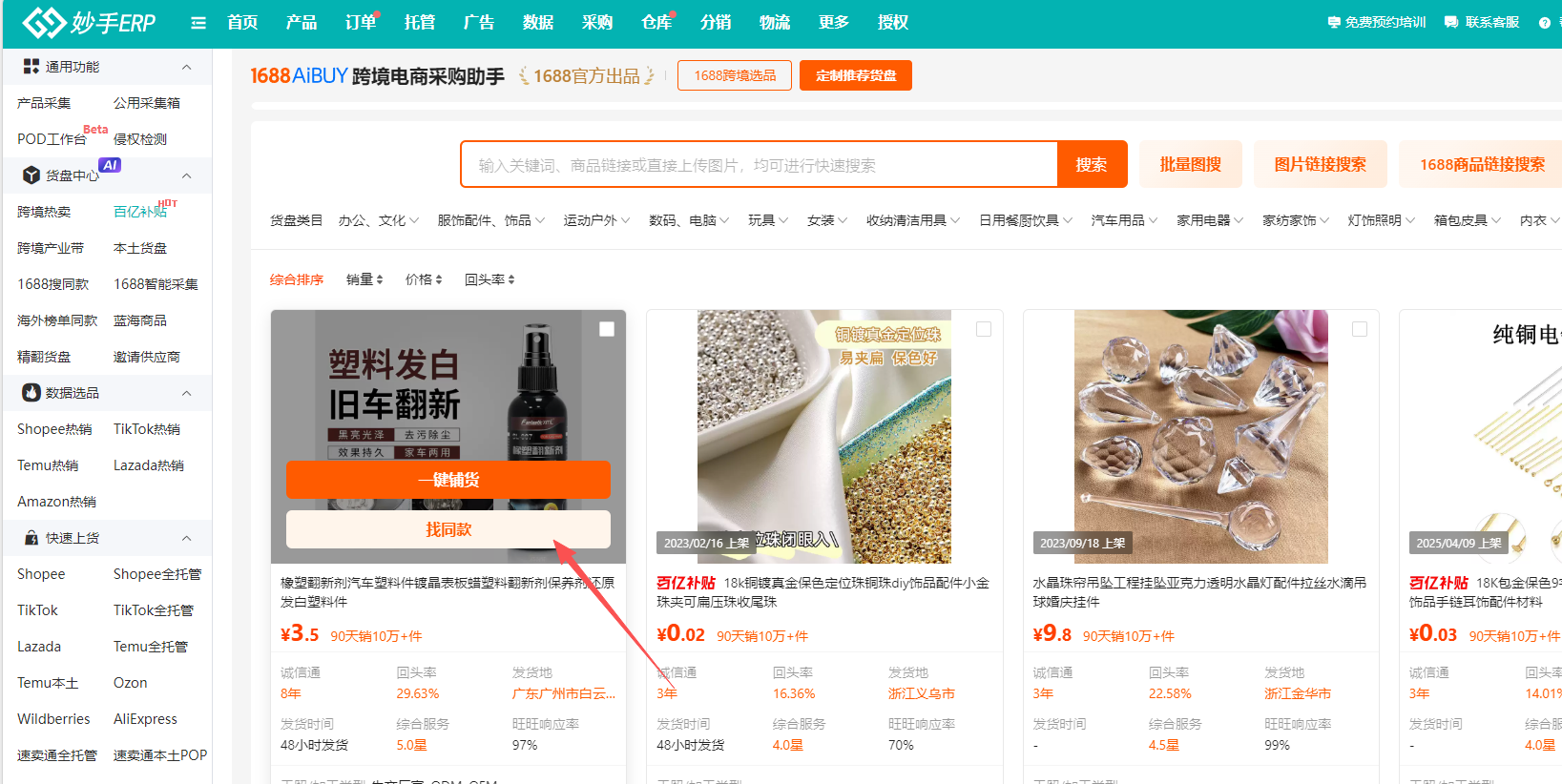Click the 价格 sort arrows
The image size is (1562, 784).
(438, 279)
